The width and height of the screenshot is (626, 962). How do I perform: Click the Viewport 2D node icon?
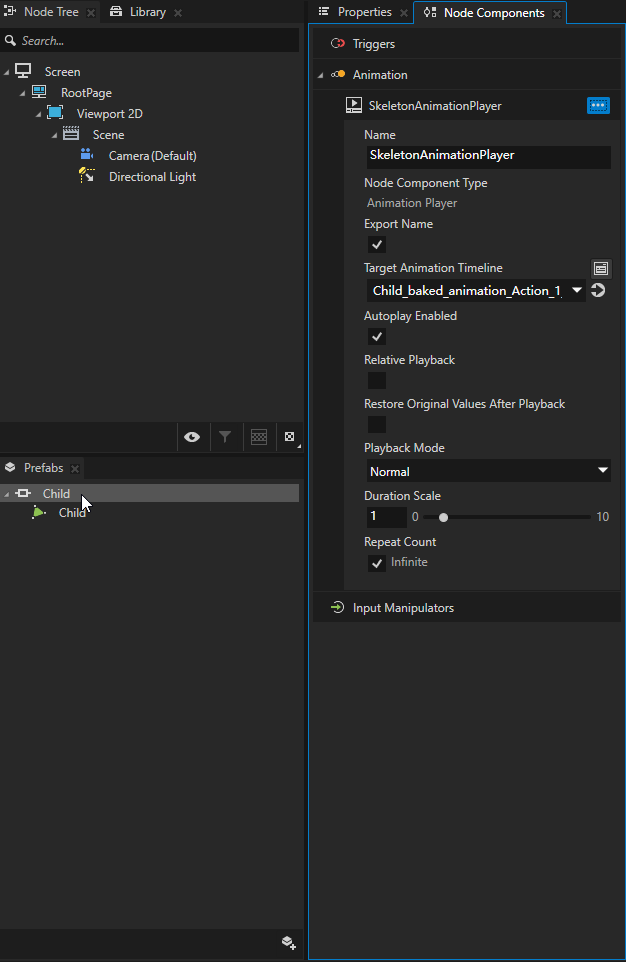pyautogui.click(x=55, y=113)
